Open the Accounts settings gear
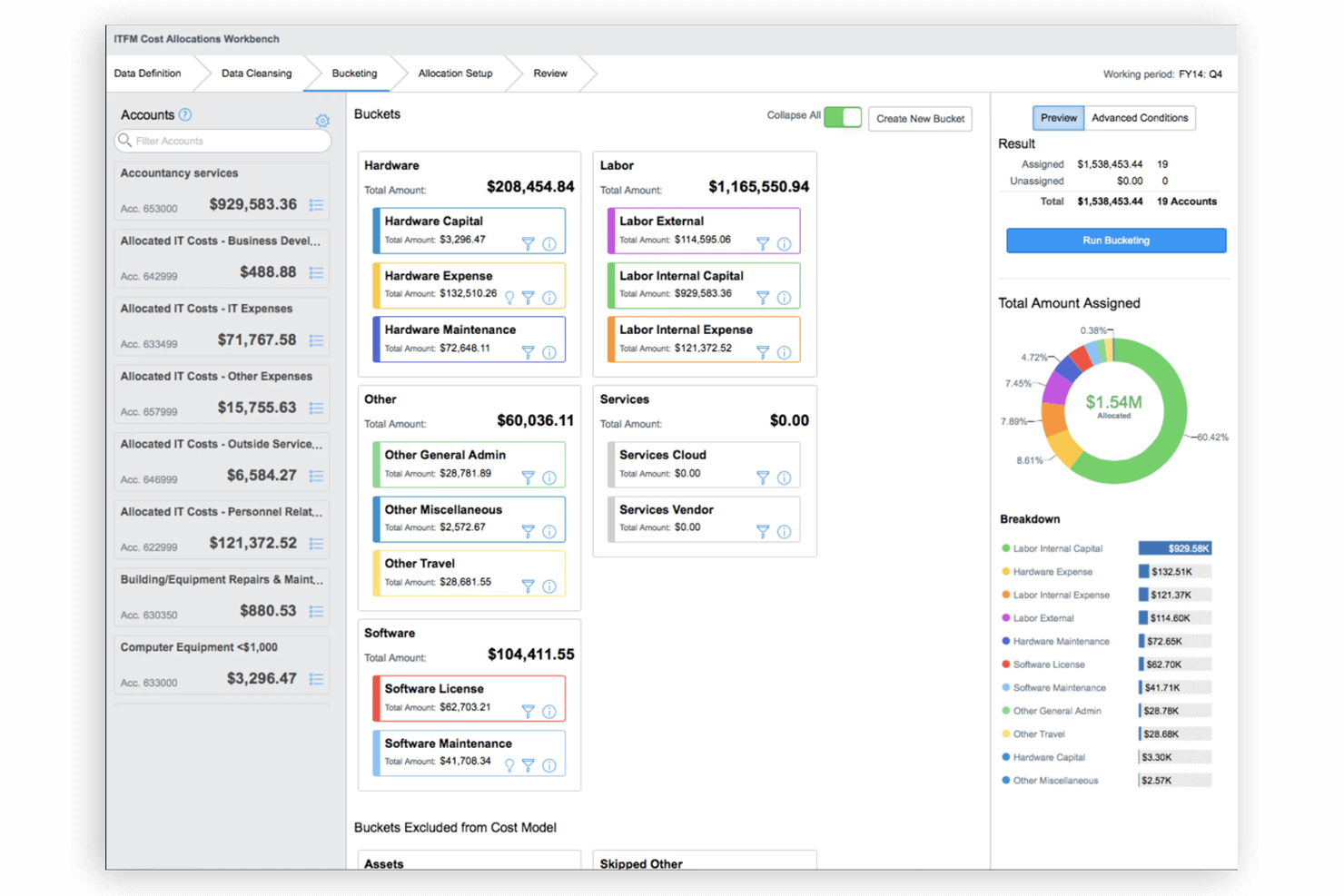This screenshot has height=896, width=1344. coord(322,120)
